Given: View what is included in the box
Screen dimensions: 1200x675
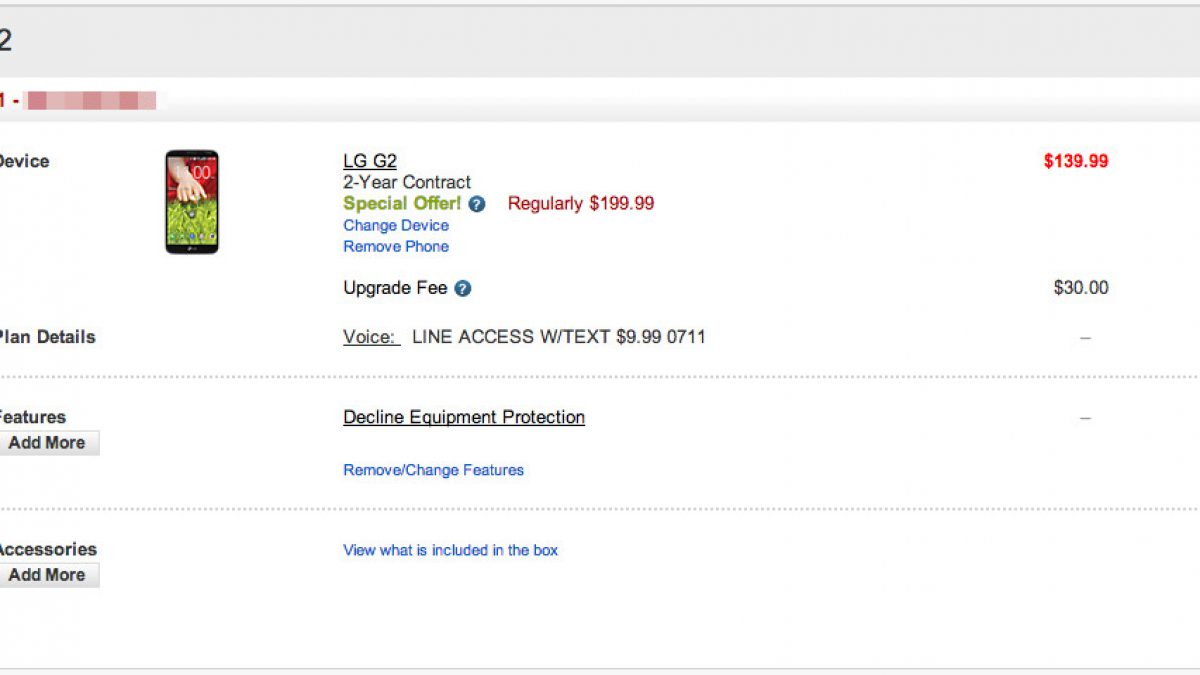Looking at the screenshot, I should click(450, 550).
